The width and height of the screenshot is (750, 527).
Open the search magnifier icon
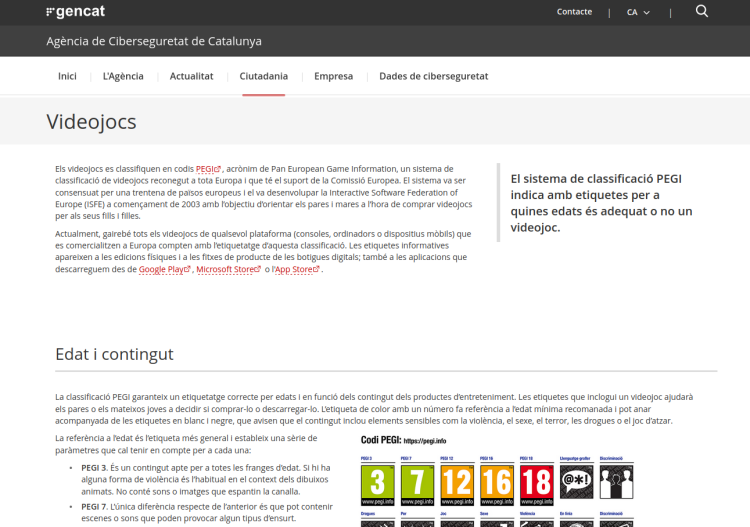[x=702, y=11]
